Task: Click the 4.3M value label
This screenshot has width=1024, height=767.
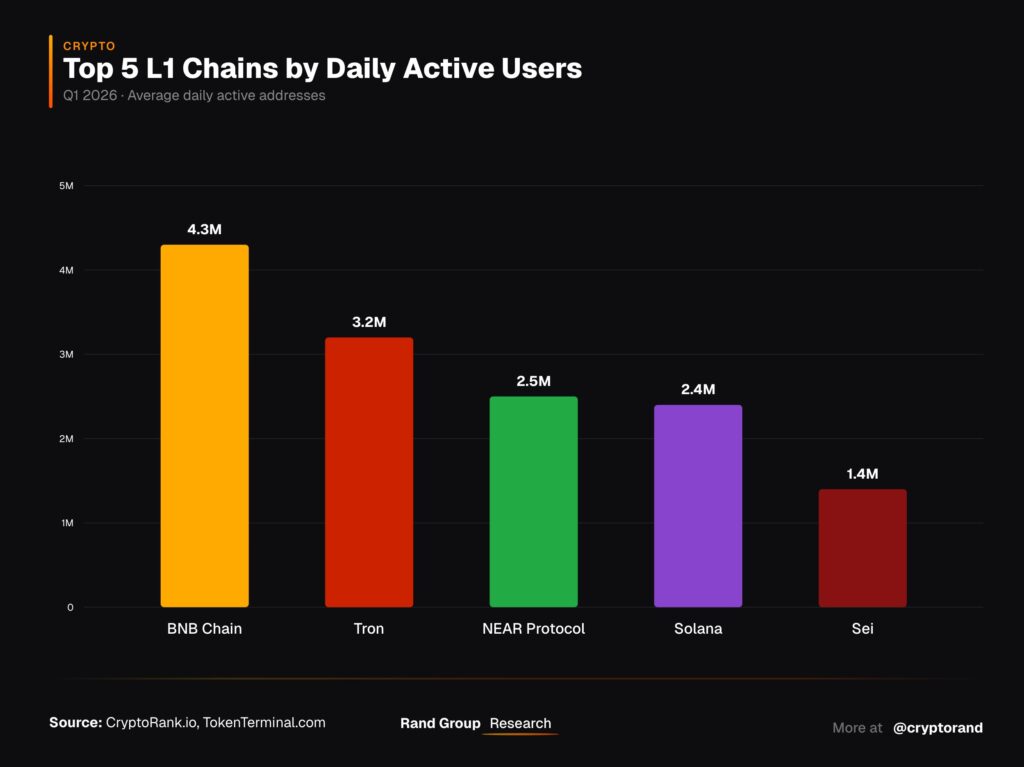Action: pos(204,229)
